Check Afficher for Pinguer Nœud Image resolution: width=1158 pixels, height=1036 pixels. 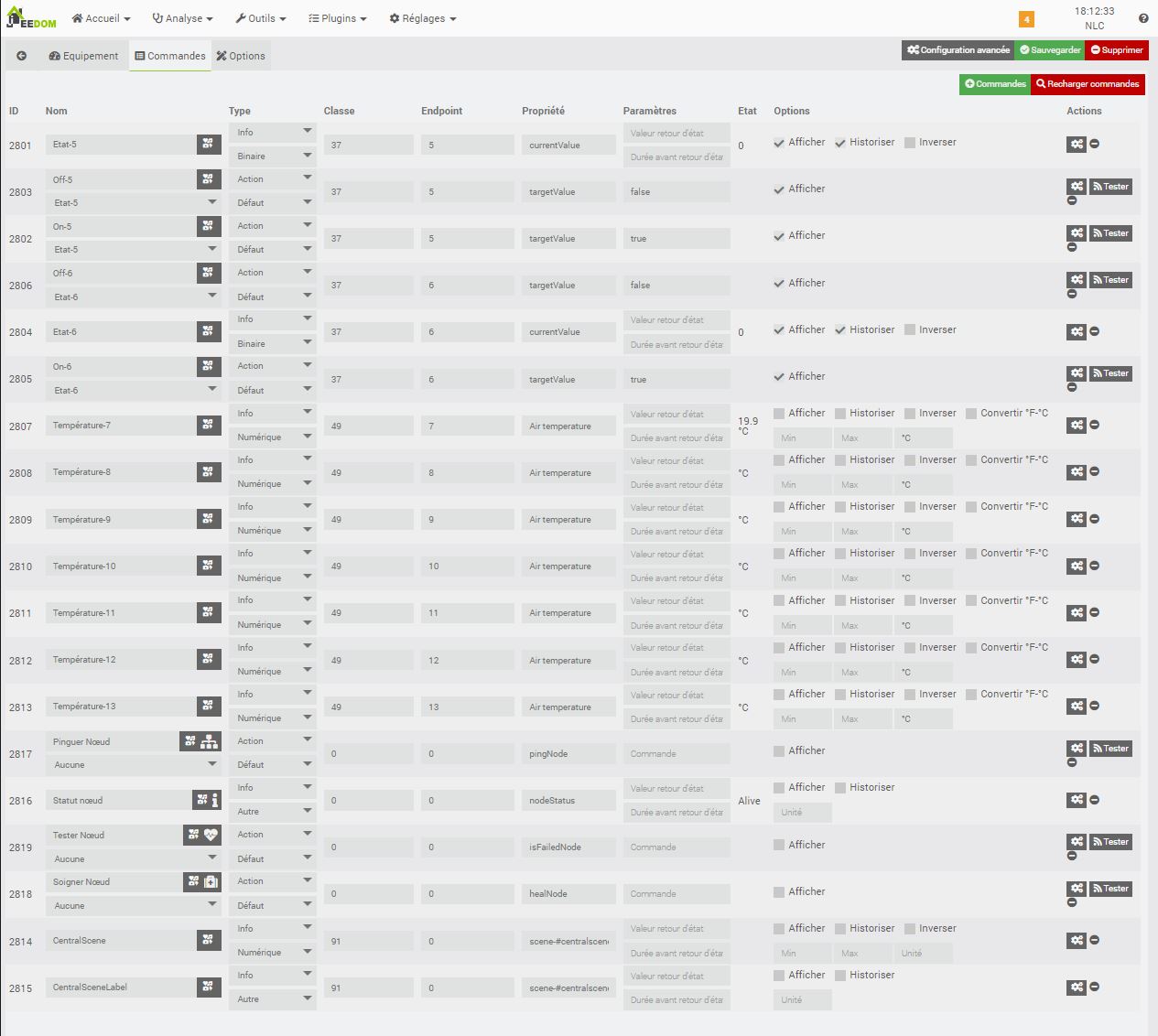[x=779, y=750]
